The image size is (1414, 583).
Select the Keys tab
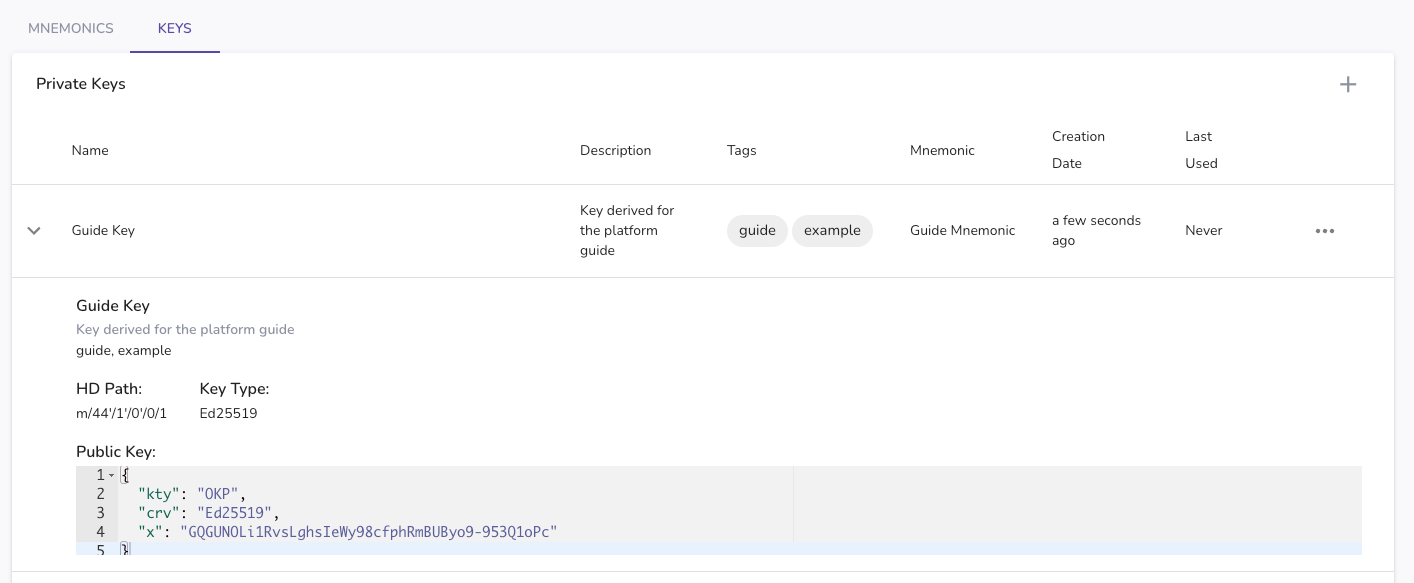coord(175,28)
